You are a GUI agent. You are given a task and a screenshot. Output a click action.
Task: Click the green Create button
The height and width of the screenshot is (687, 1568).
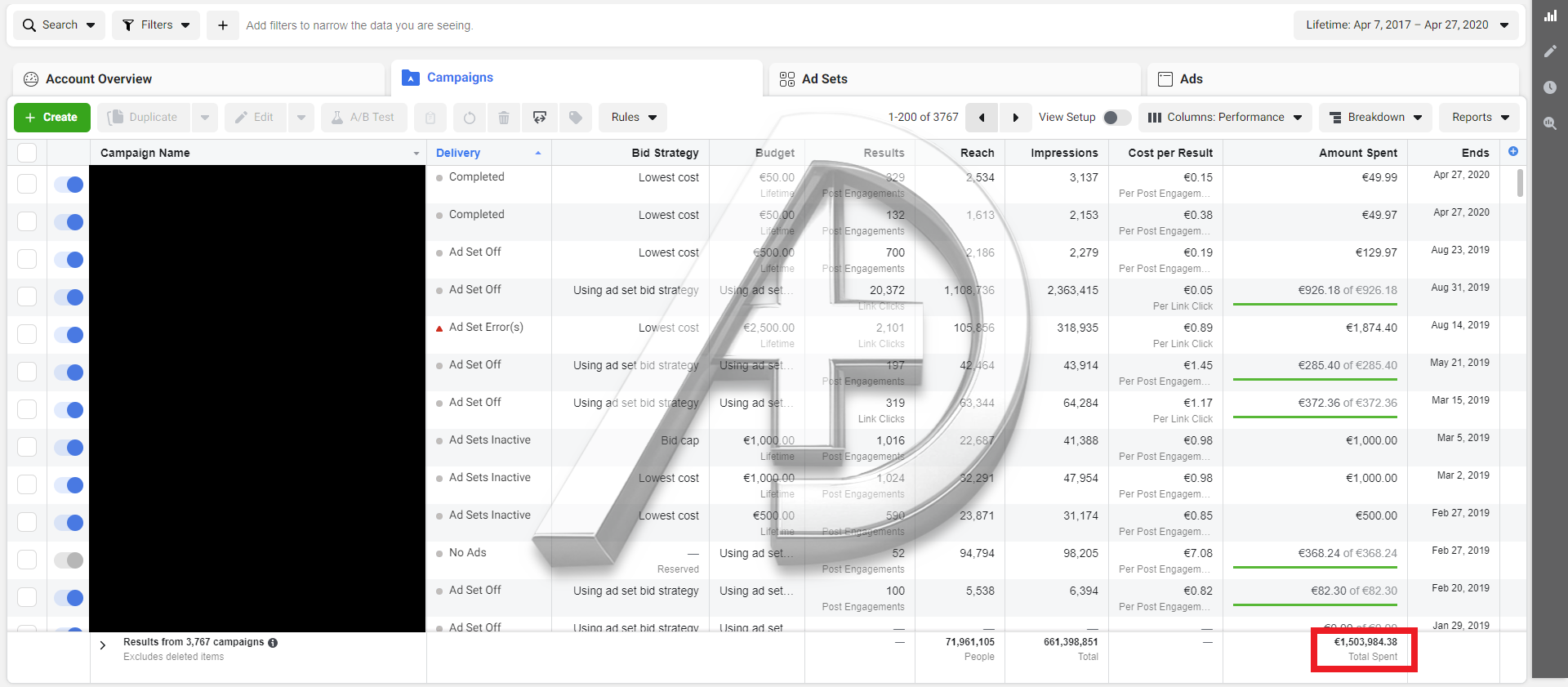pyautogui.click(x=51, y=118)
